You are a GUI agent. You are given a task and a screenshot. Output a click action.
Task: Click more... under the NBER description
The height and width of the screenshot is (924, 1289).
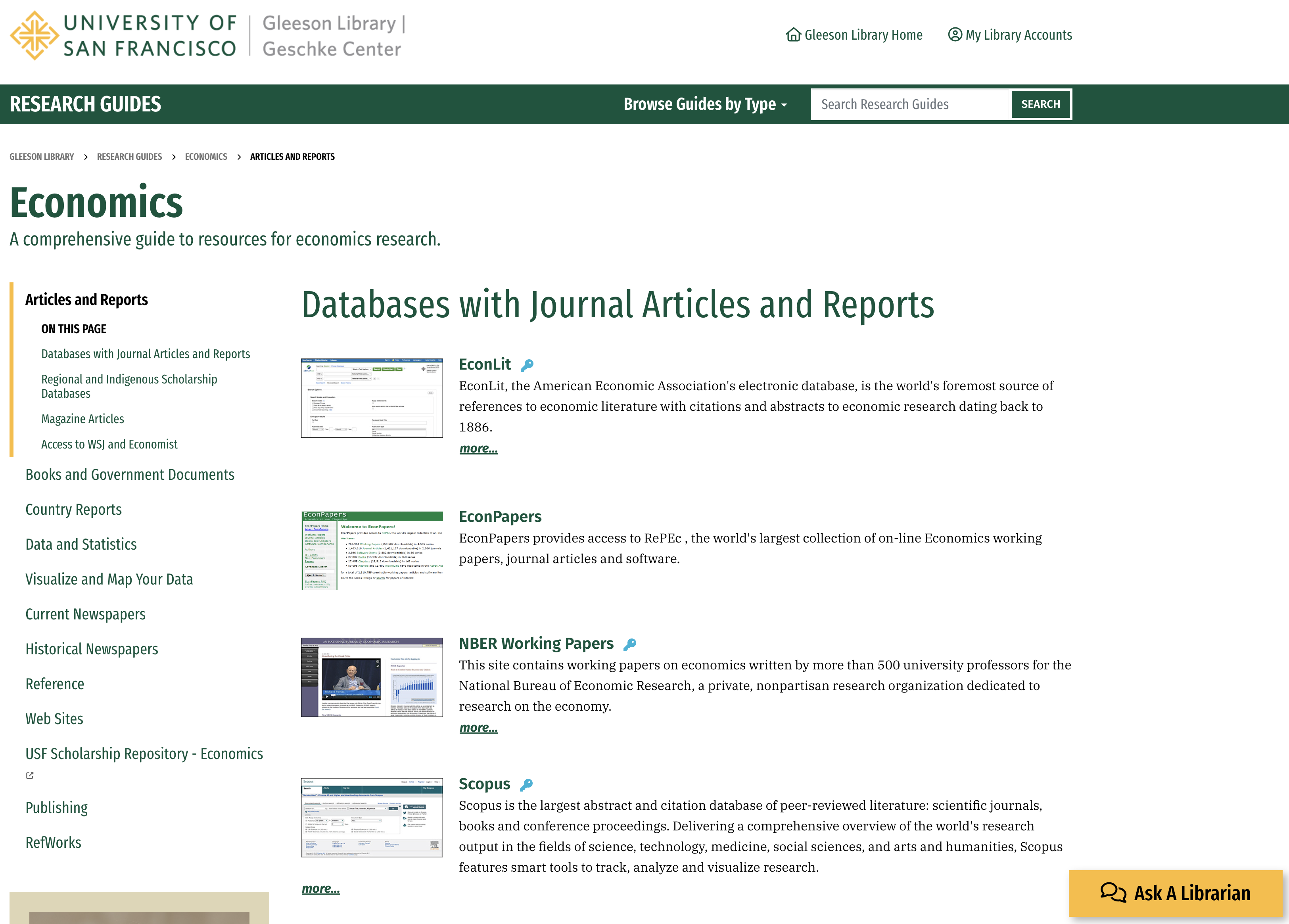tap(479, 727)
